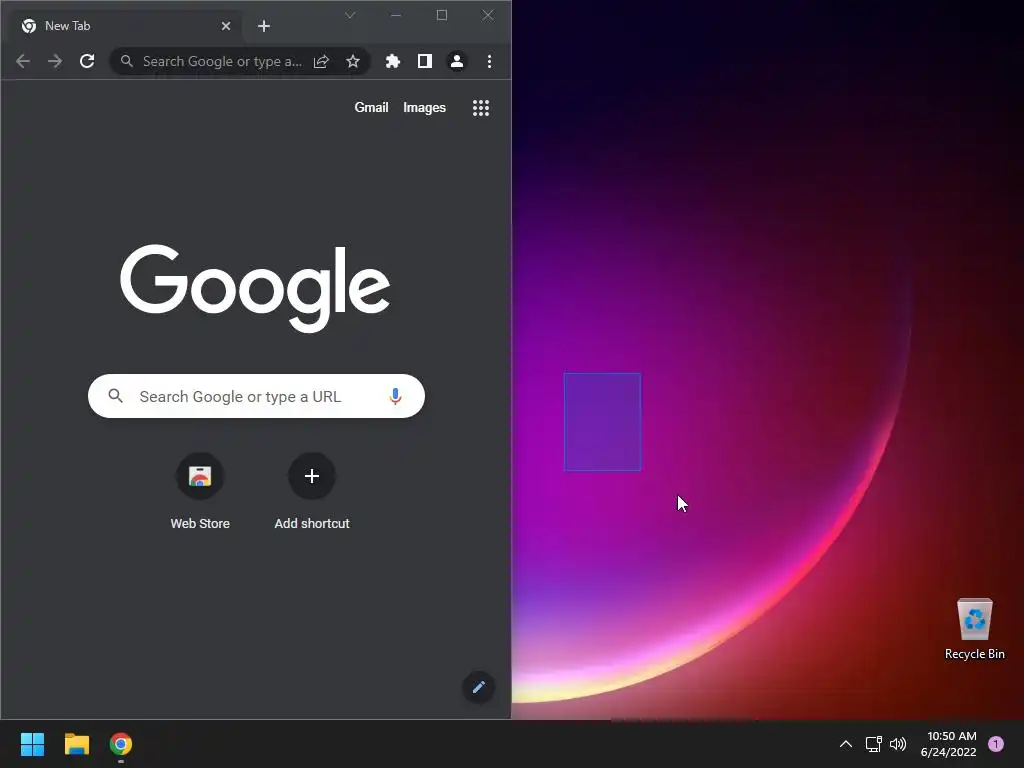Minimize the Chrome window
This screenshot has height=768, width=1024.
click(396, 15)
